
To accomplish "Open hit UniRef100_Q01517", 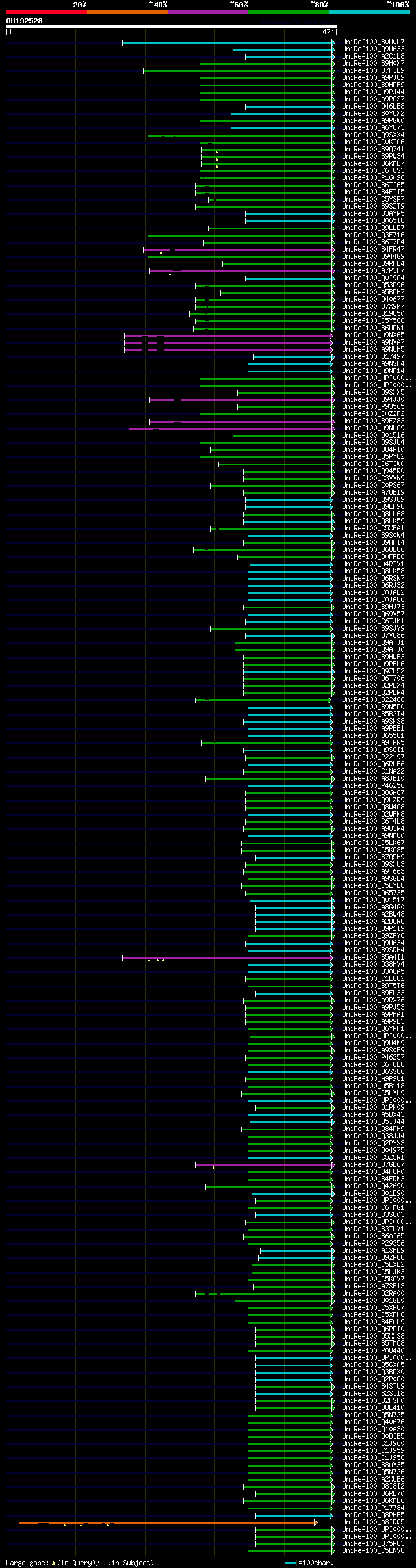I will click(x=373, y=900).
